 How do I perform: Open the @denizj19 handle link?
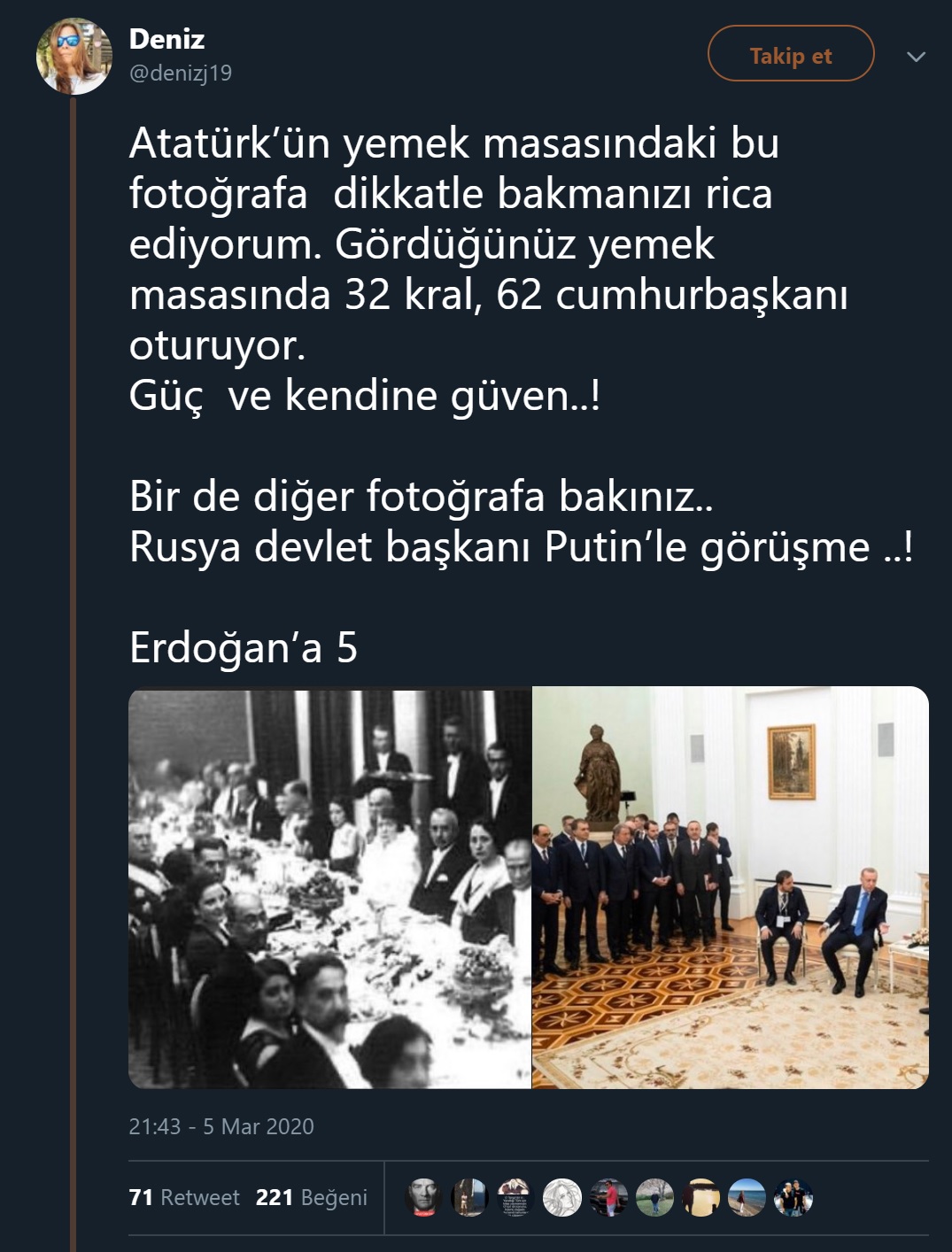(x=181, y=73)
